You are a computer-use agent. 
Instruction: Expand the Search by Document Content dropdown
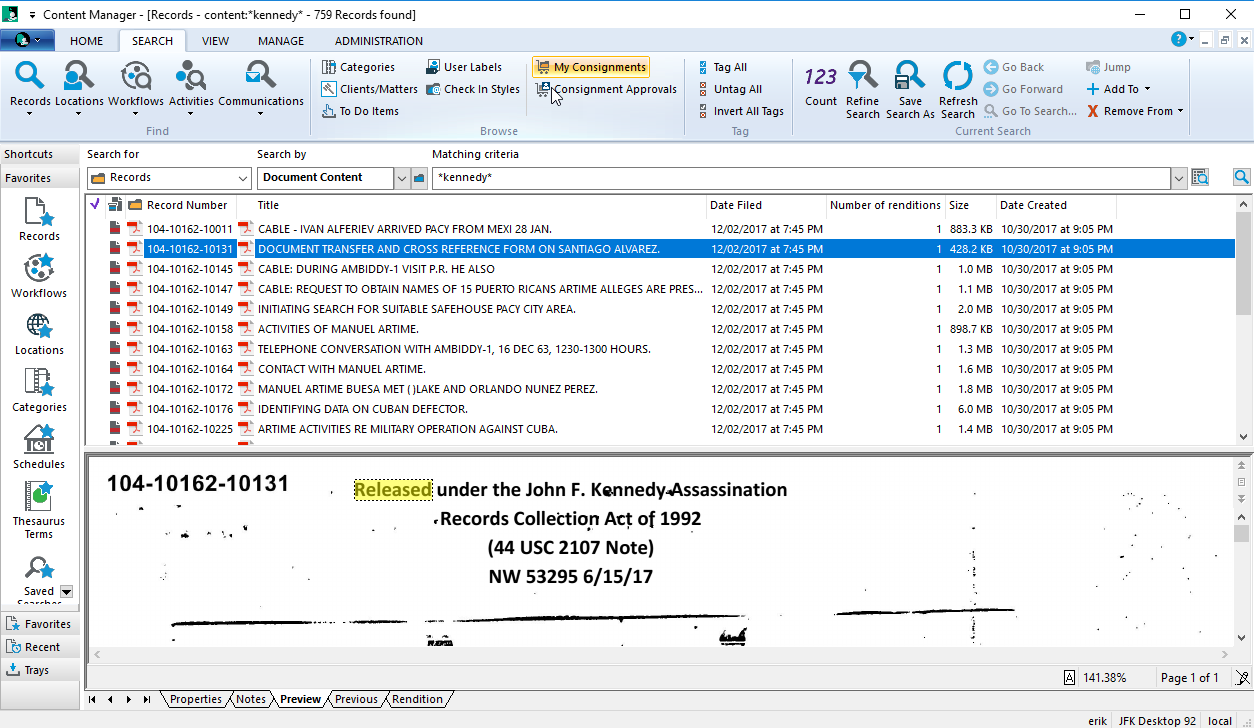coord(402,178)
